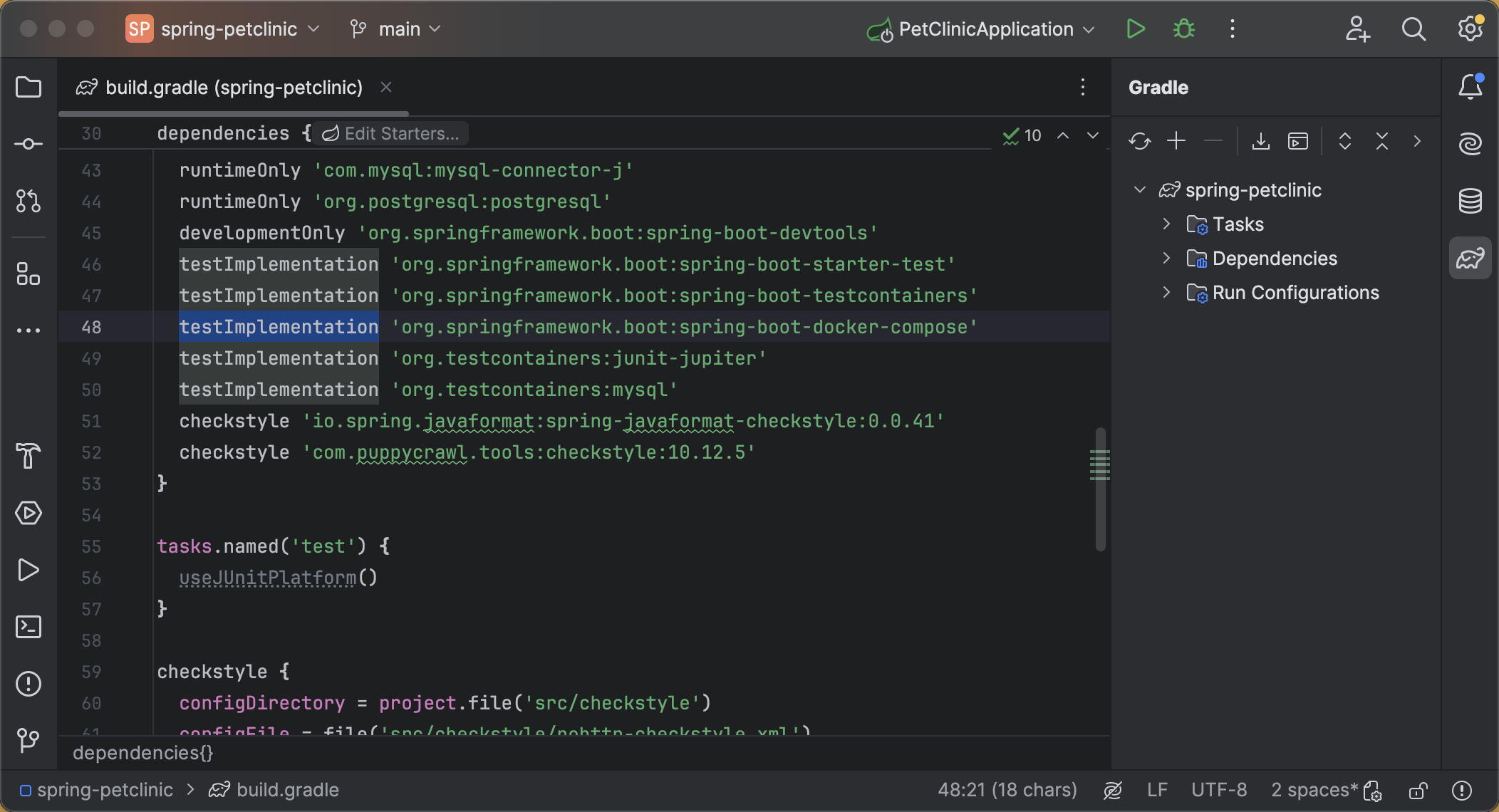The image size is (1499, 812).
Task: Expand the Tasks node in Gradle panel
Action: [1166, 224]
